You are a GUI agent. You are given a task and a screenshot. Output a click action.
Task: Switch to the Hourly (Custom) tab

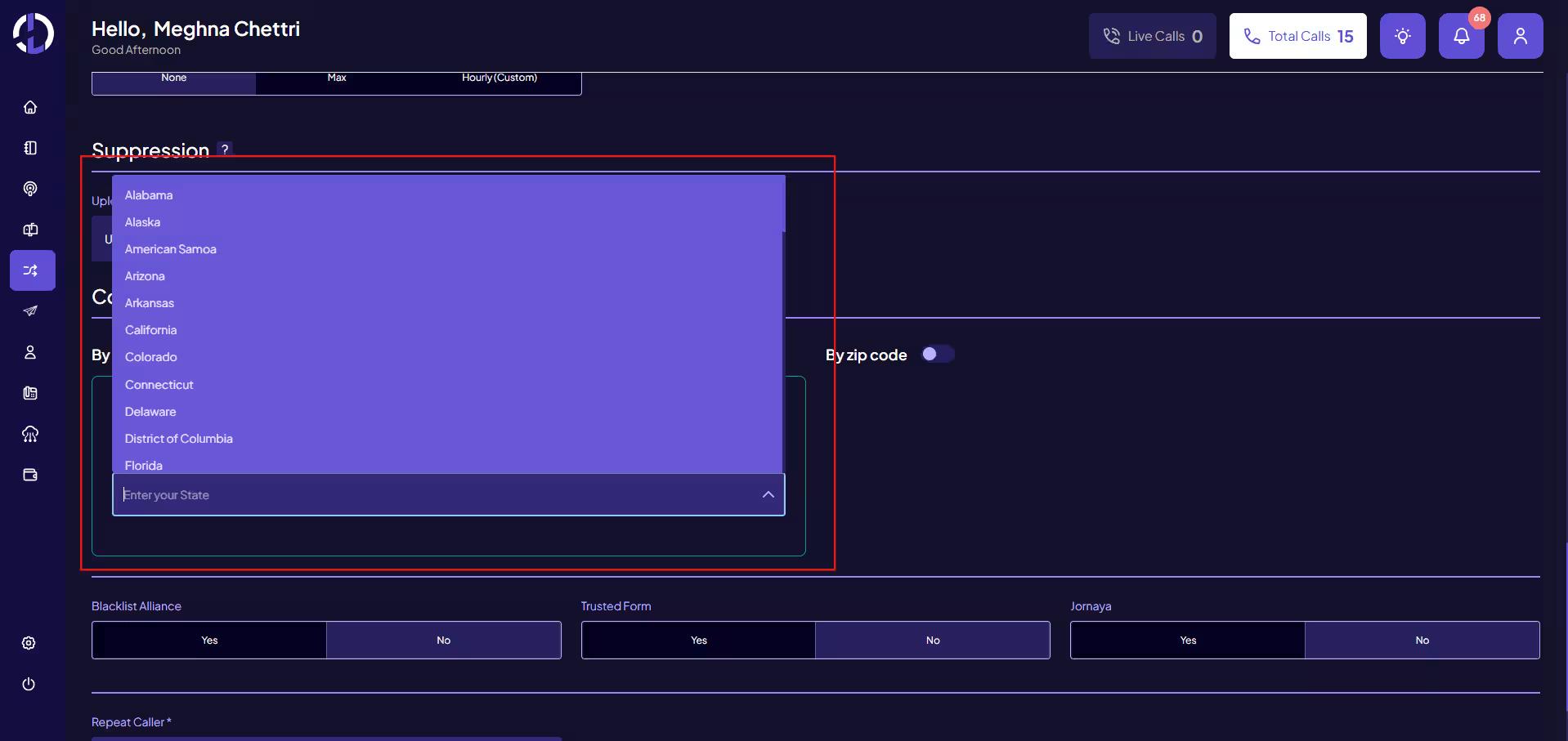click(x=500, y=78)
